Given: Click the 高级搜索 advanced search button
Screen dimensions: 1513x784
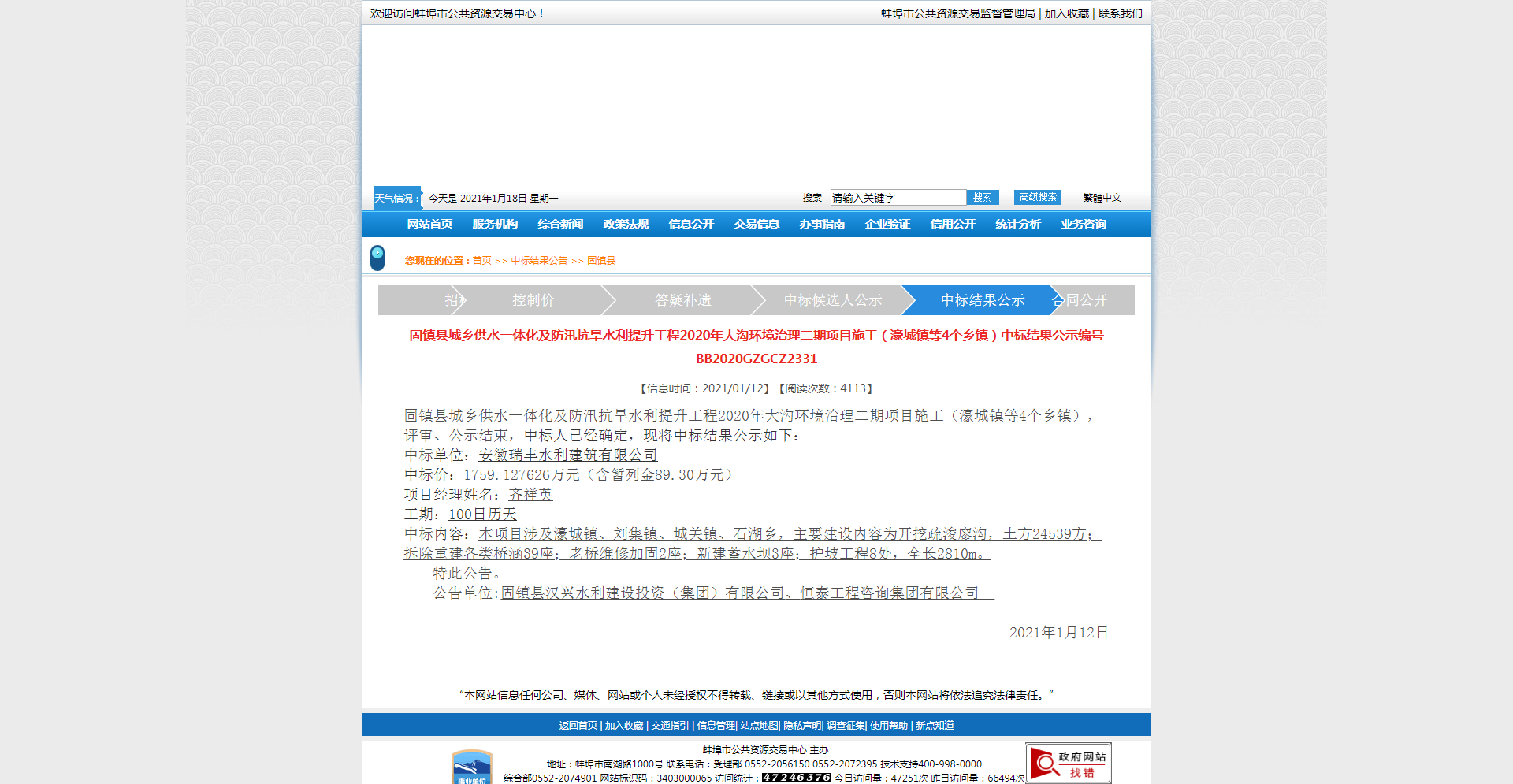Looking at the screenshot, I should point(1037,198).
